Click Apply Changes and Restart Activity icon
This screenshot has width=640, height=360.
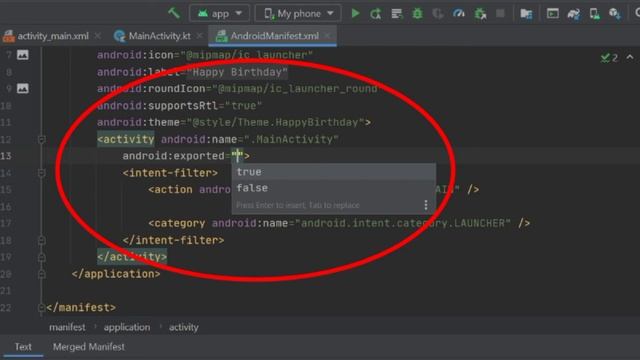click(376, 14)
